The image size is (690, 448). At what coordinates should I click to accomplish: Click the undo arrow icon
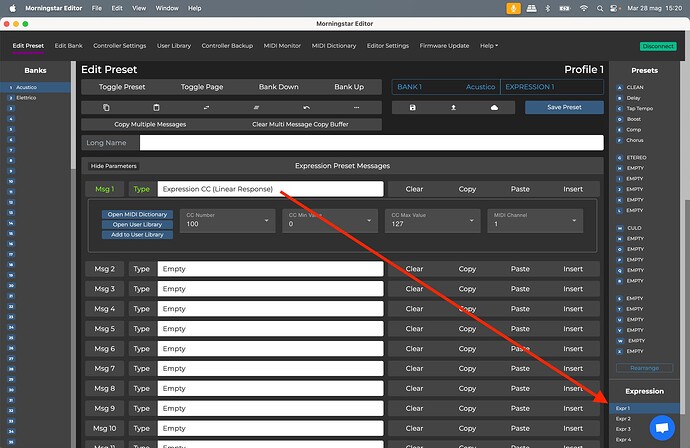click(307, 107)
